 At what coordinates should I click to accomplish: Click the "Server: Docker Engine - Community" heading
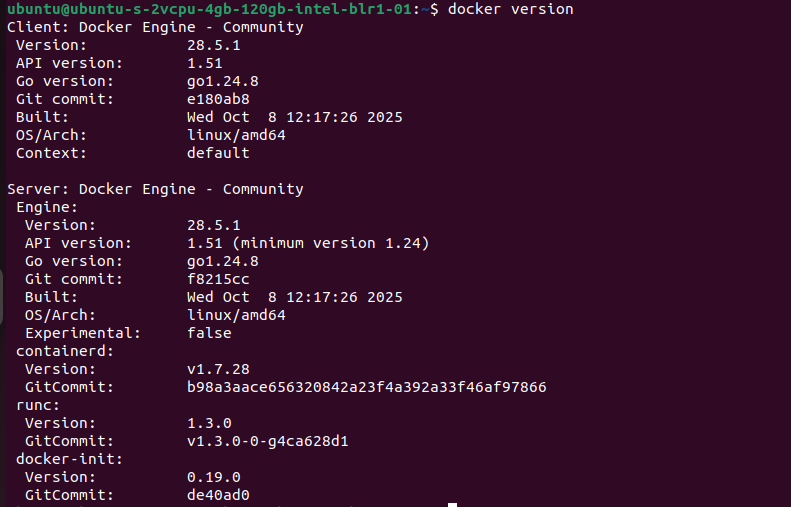point(155,189)
